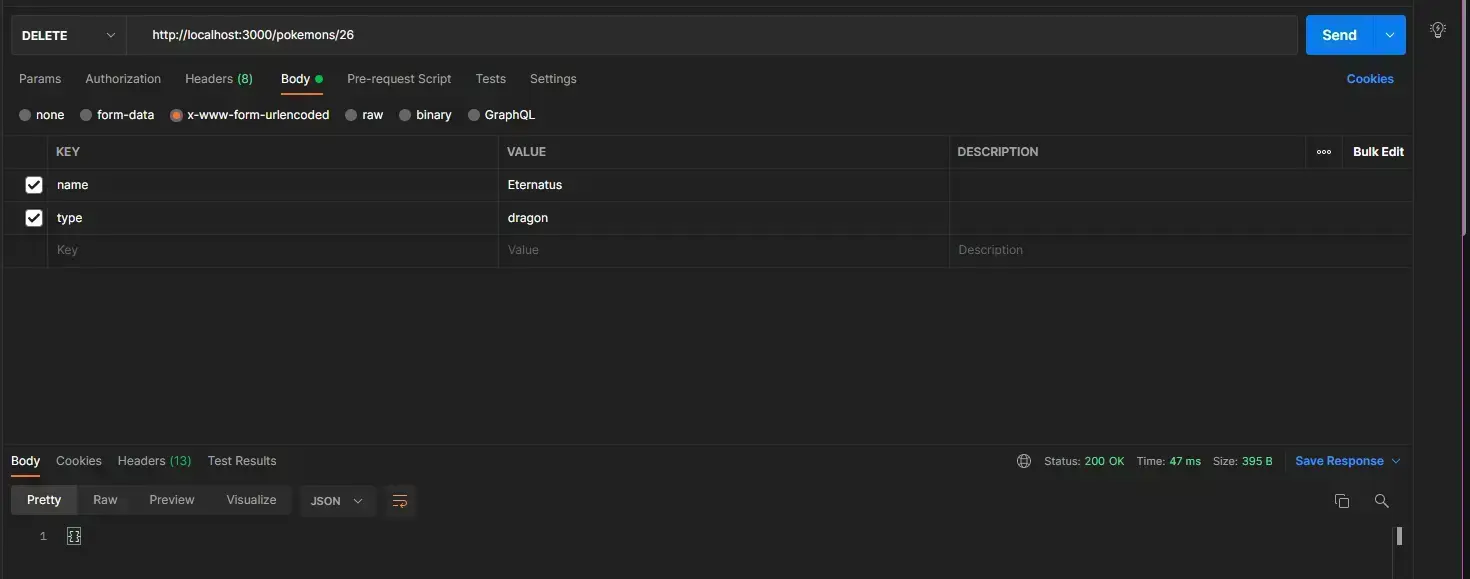Uncheck the name parameter checkbox
The width and height of the screenshot is (1470, 579).
[x=34, y=185]
